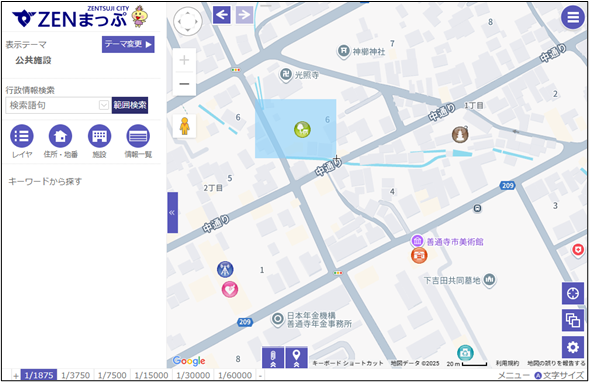Select the 1/30000 scale tab
589x382 pixels.
coord(193,375)
